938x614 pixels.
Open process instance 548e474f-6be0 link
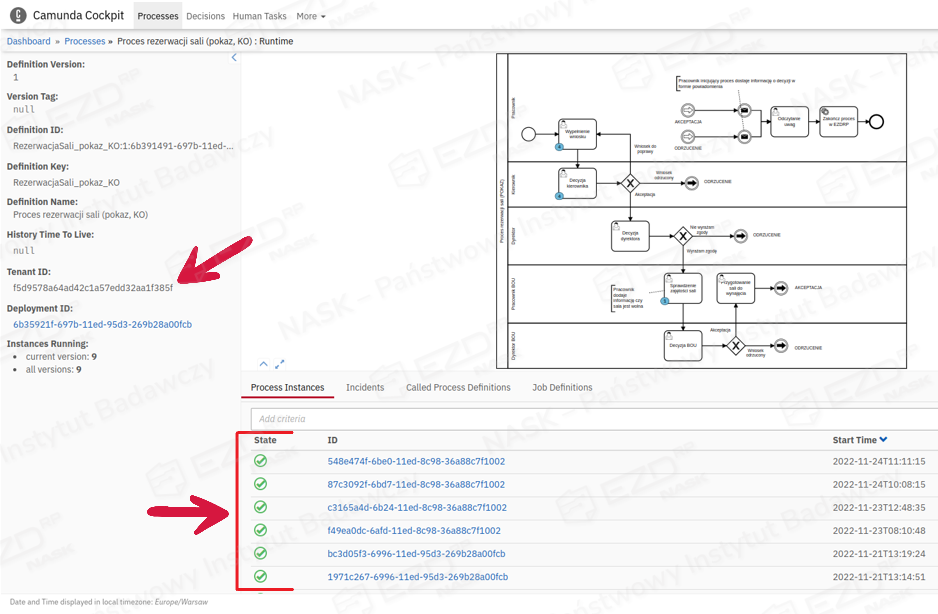point(416,461)
